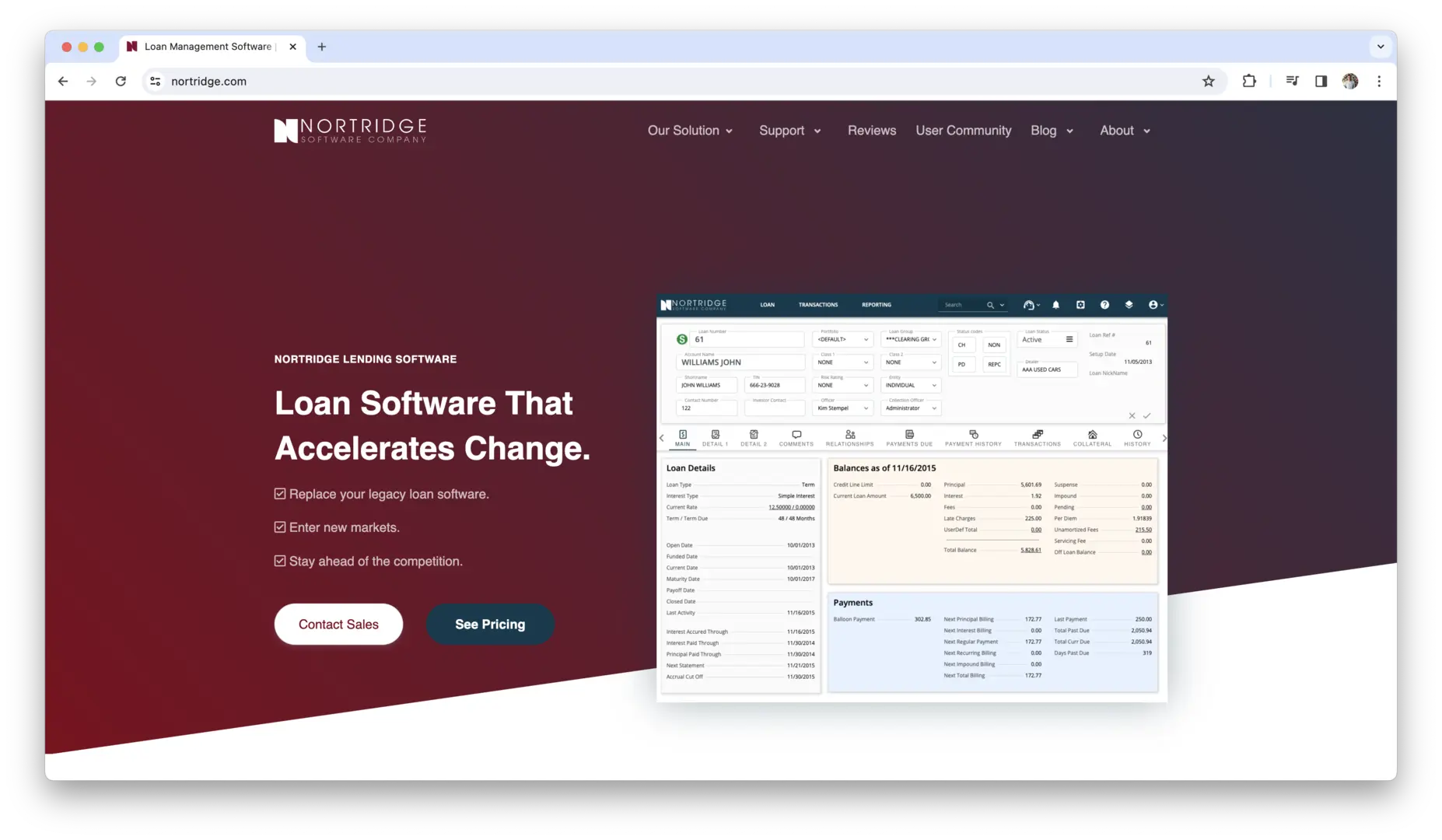Click the loan app screenshot image
1442x840 pixels.
tap(912, 498)
